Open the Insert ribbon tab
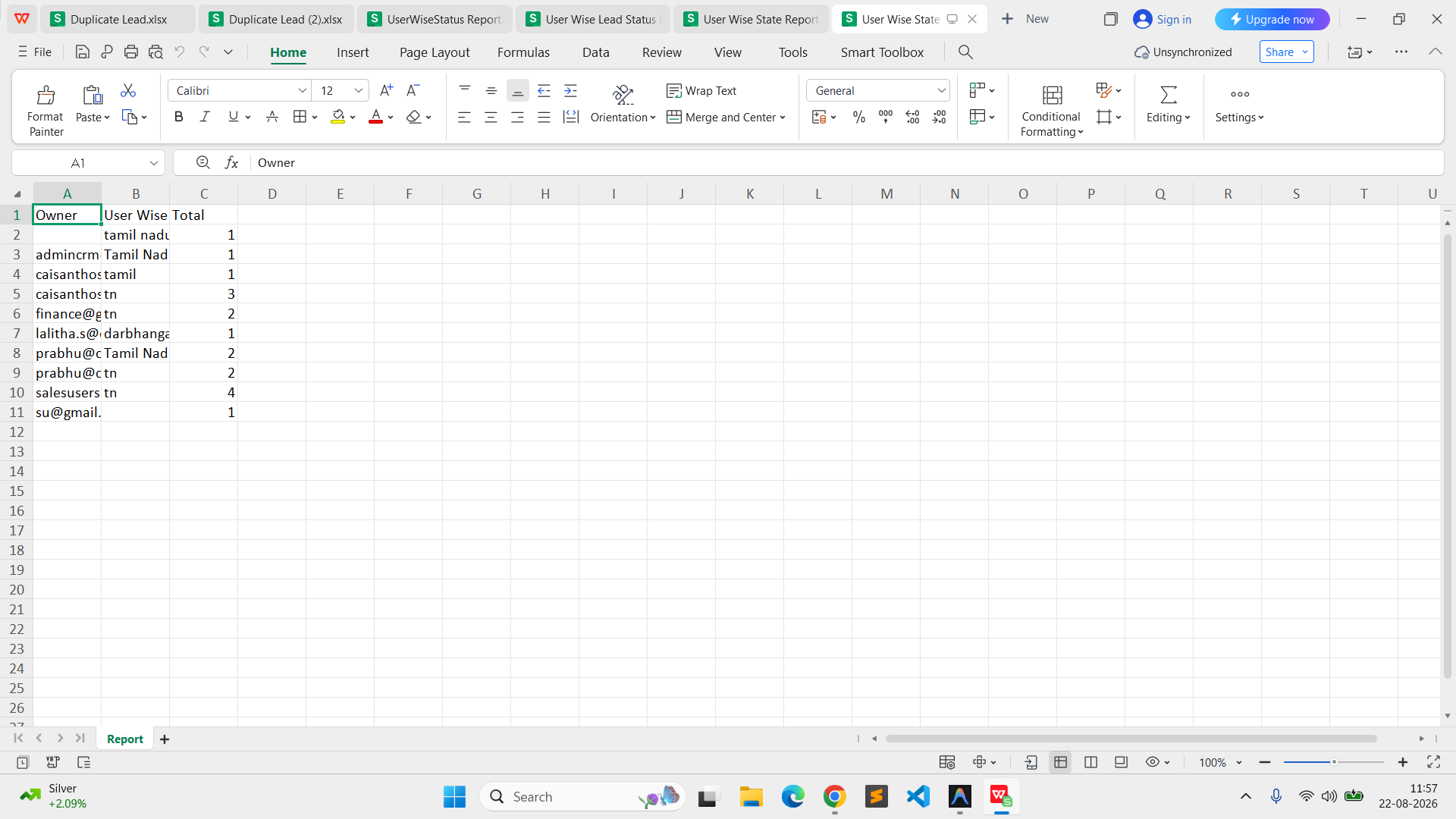Image resolution: width=1456 pixels, height=819 pixels. [x=353, y=52]
